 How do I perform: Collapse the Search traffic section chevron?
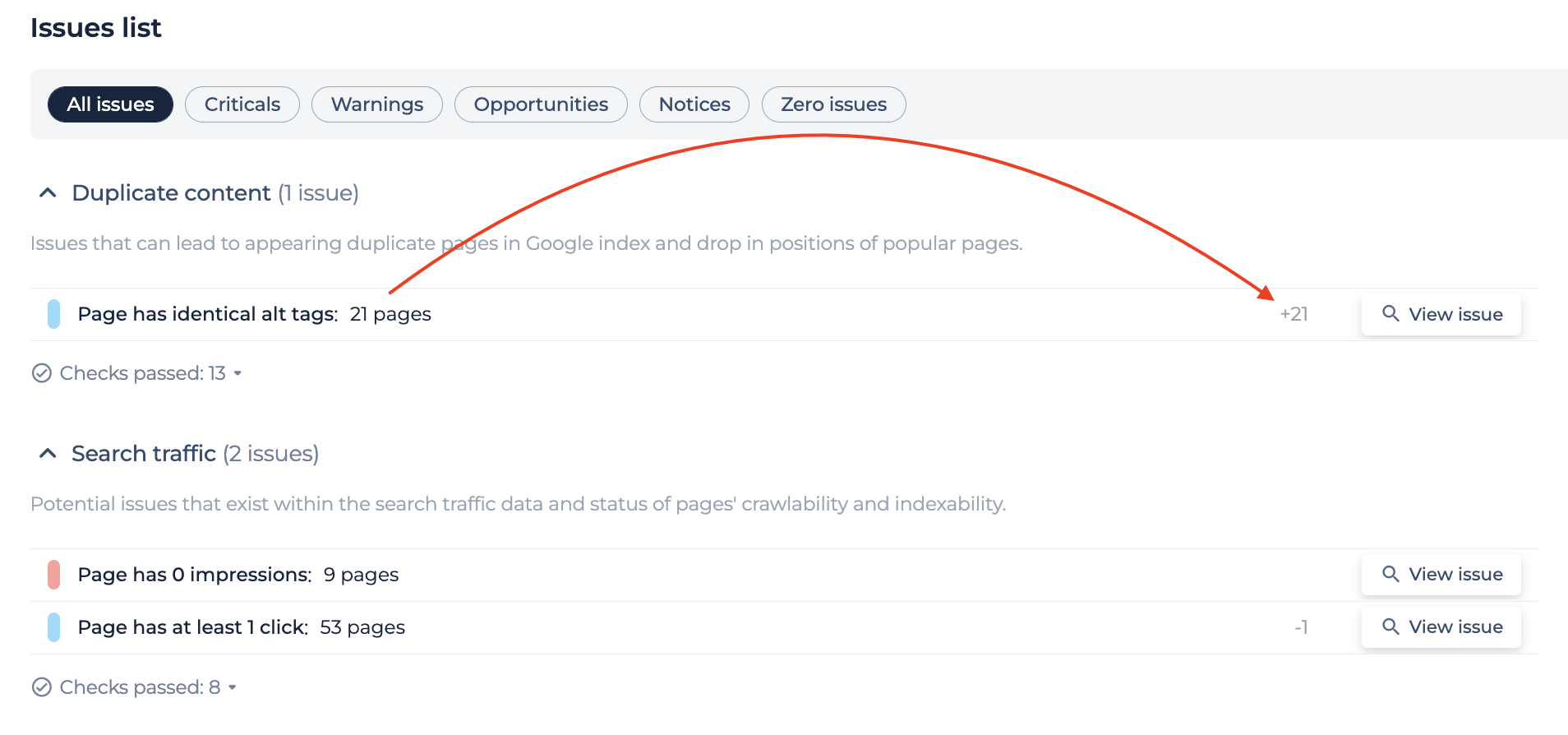(x=48, y=454)
